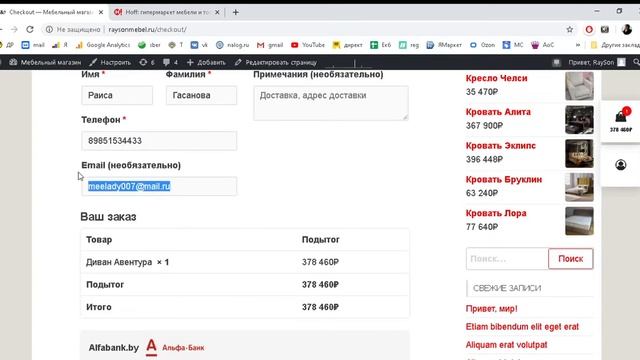Expand hidden bookmarks chevron
Image resolution: width=640 pixels, height=360 pixels.
[x=578, y=45]
